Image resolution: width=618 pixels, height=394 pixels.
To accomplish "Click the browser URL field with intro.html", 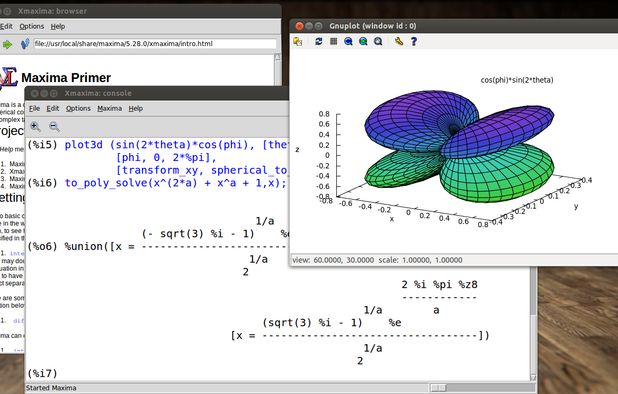I will (155, 44).
